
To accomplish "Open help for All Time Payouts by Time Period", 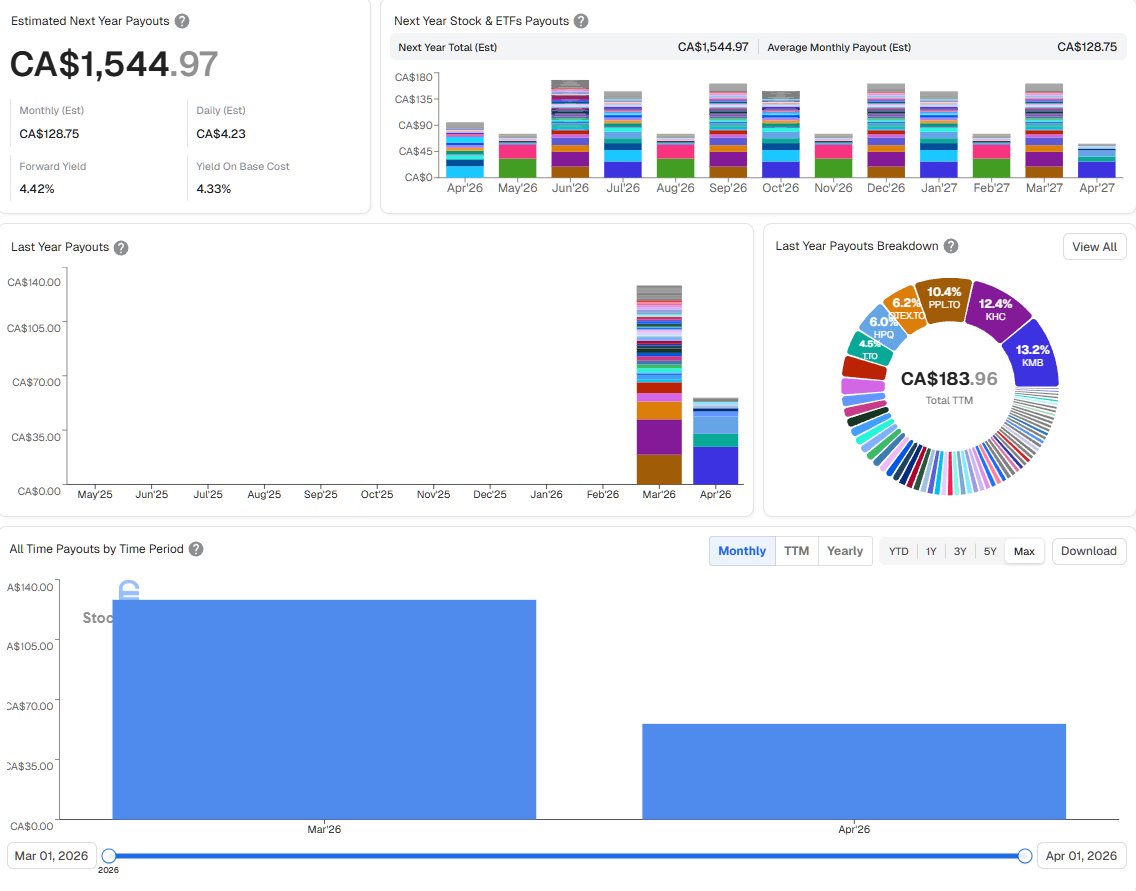I will tap(196, 549).
